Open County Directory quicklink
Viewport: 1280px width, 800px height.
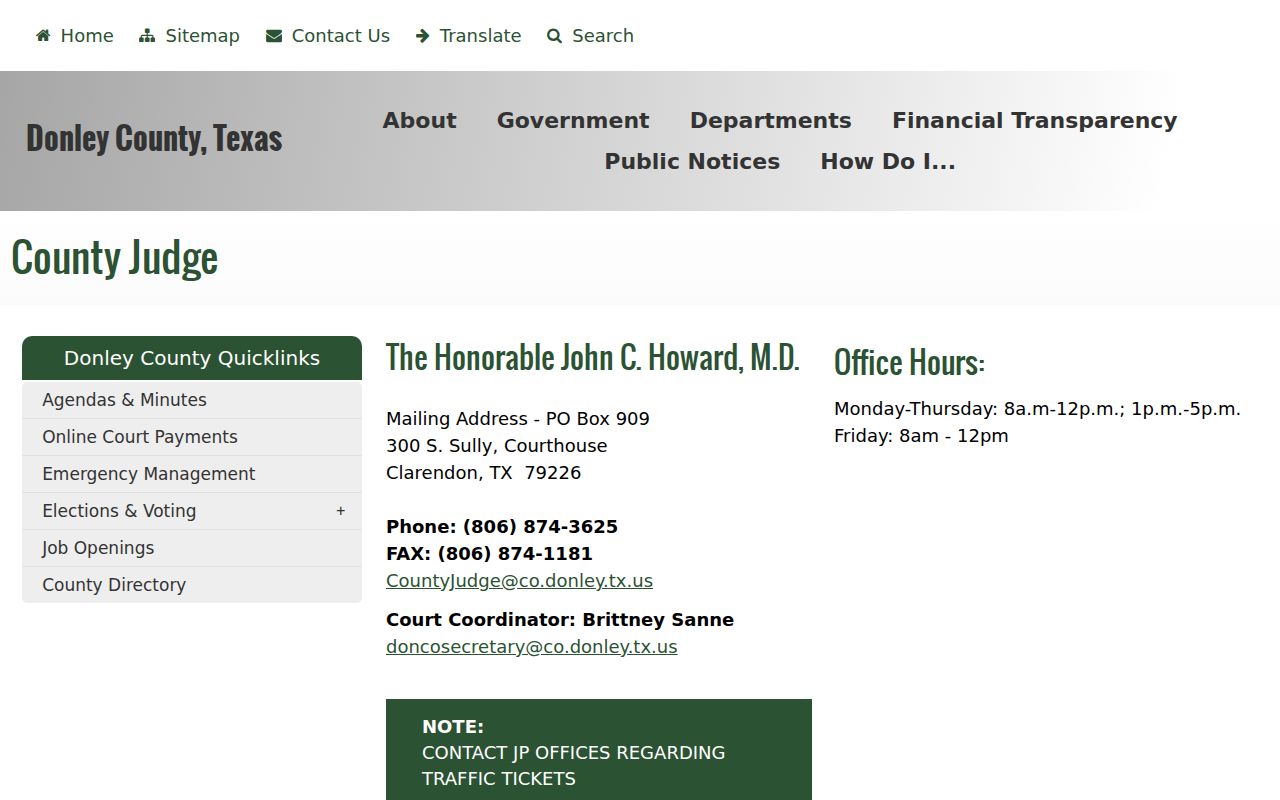click(x=192, y=585)
